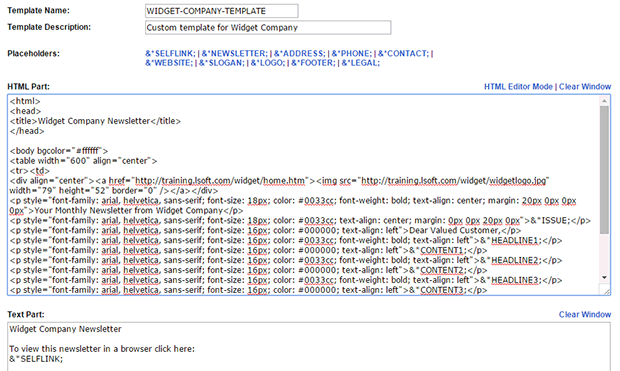Click the &*SELFLINK; line in Text Part
This screenshot has width=620, height=371.
pos(36,359)
